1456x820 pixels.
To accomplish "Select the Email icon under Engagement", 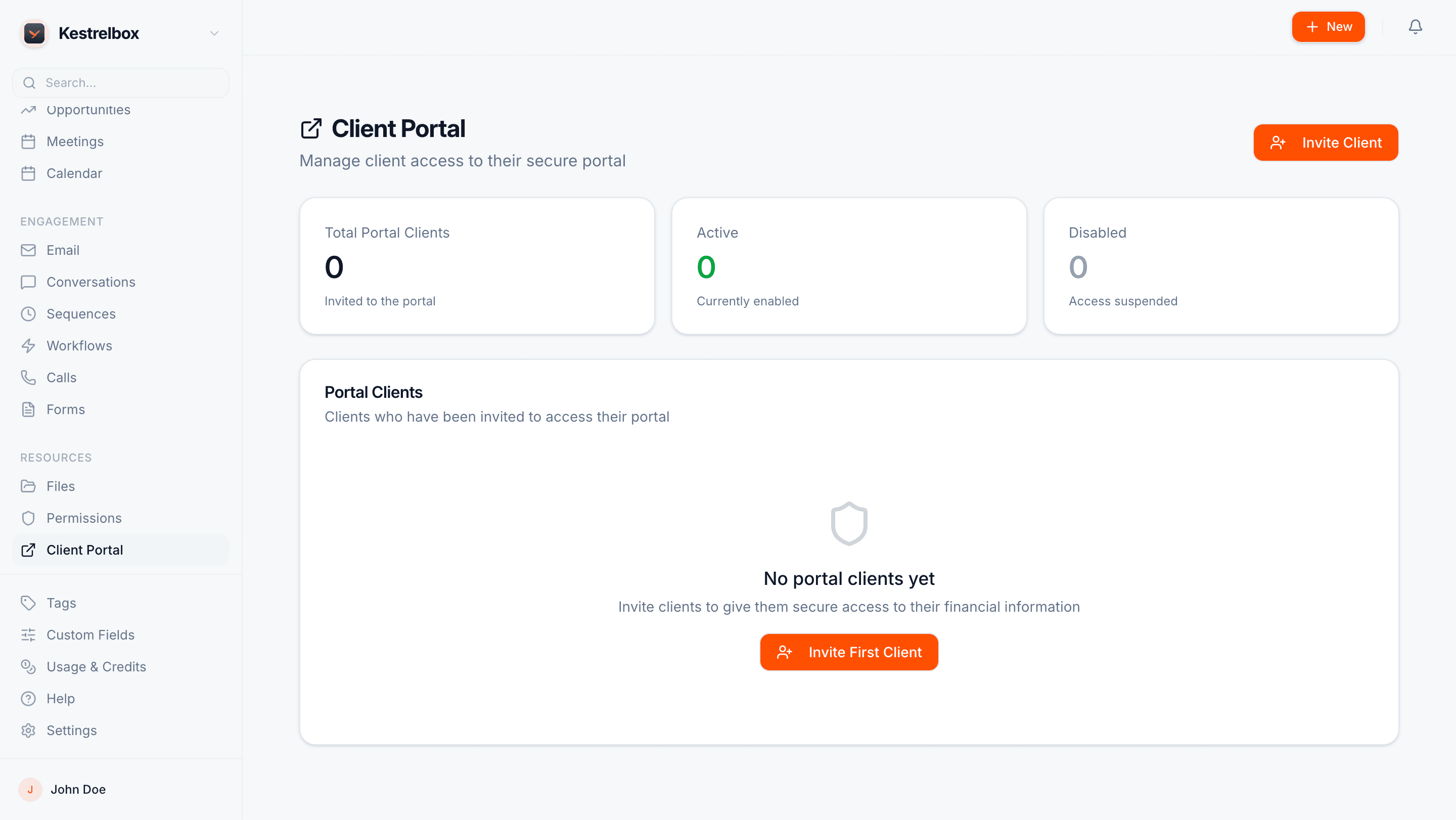I will (29, 250).
